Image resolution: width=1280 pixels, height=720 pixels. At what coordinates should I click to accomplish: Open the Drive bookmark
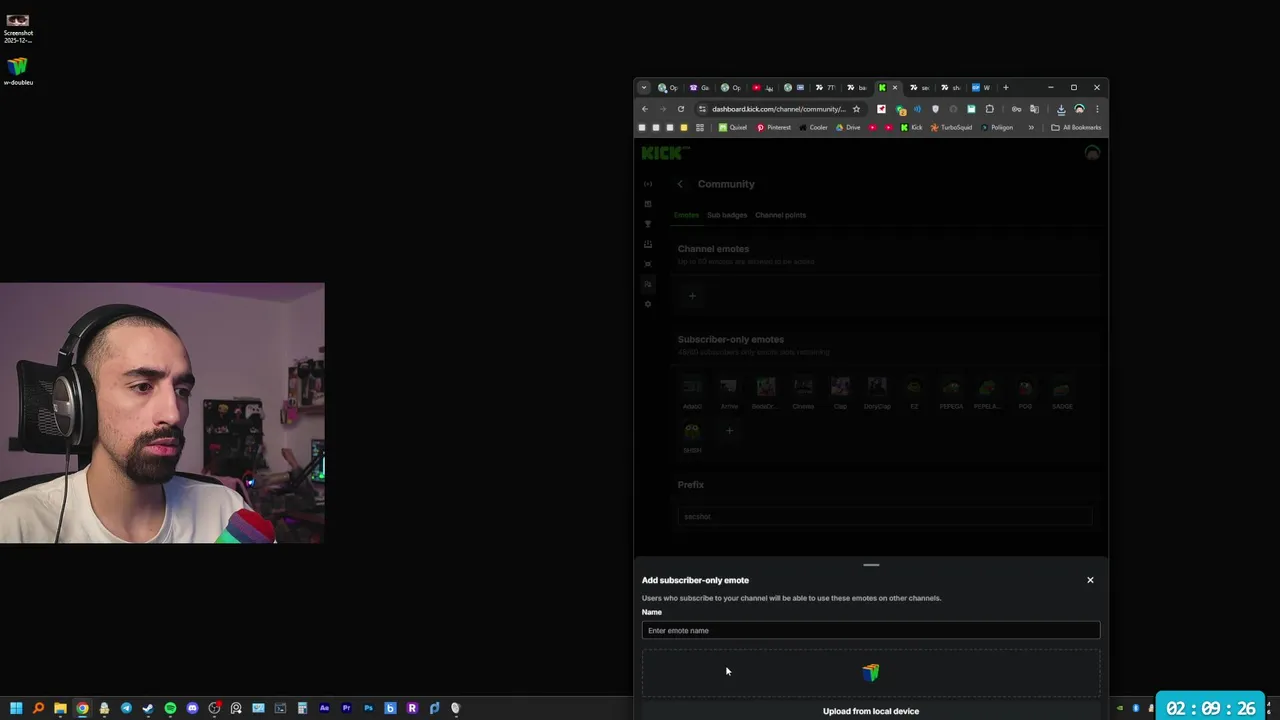pyautogui.click(x=848, y=127)
